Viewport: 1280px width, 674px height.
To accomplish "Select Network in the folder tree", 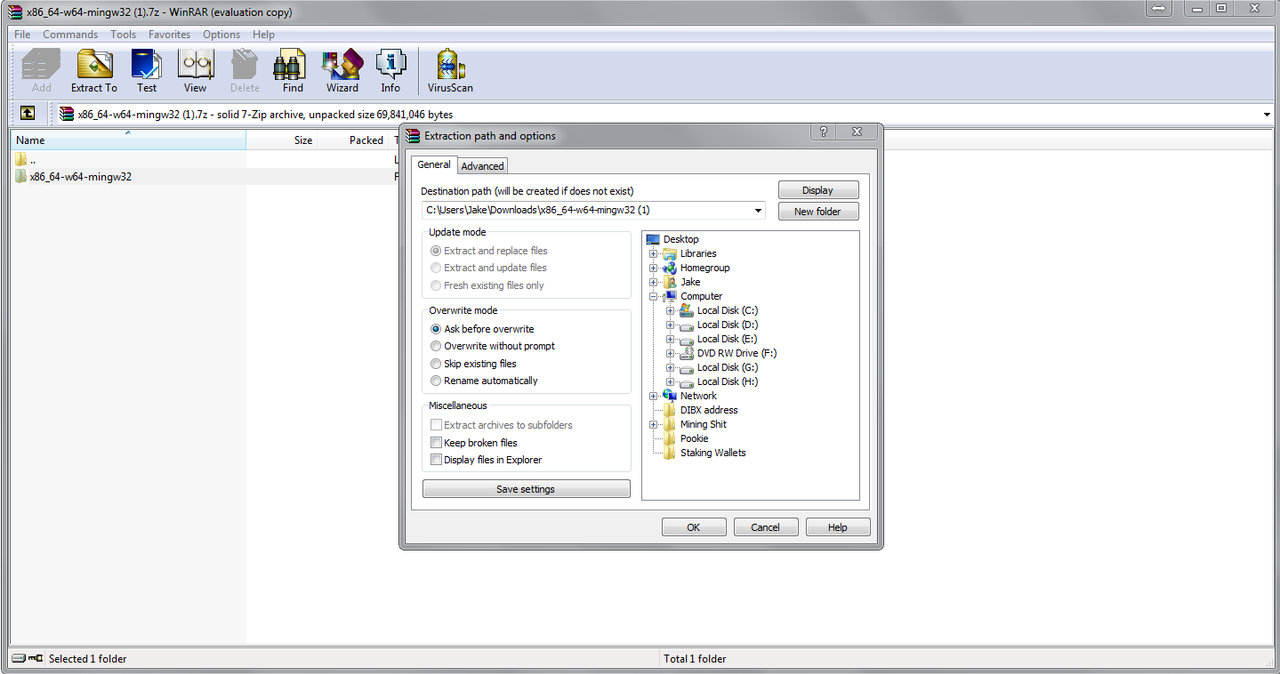I will pos(698,396).
